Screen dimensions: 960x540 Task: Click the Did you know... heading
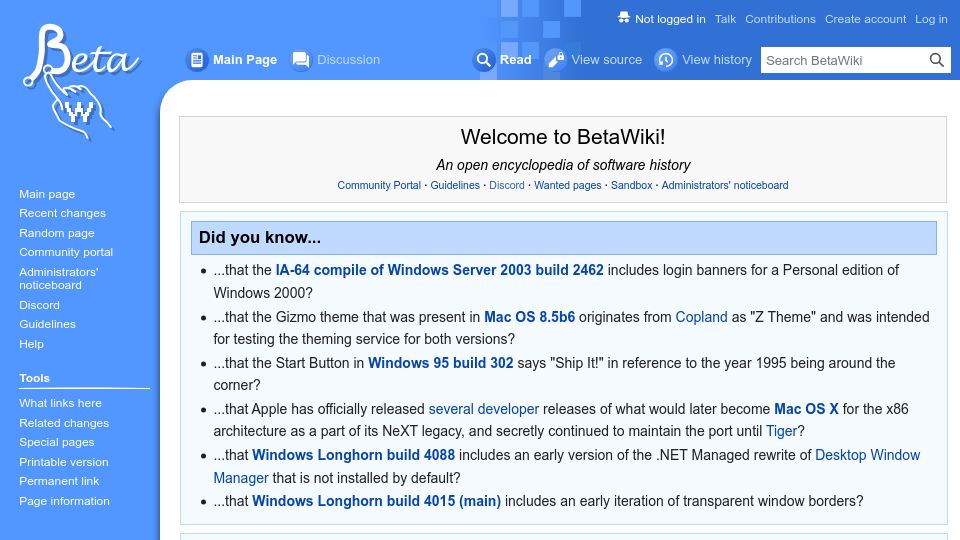click(260, 238)
